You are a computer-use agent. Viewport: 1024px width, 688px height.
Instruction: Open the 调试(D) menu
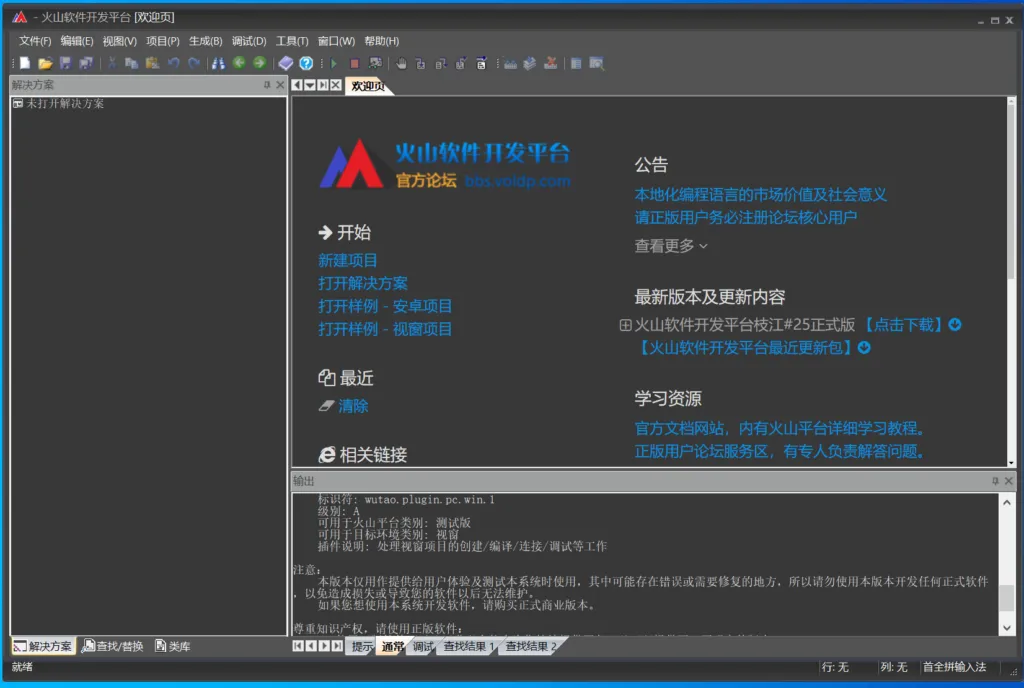pyautogui.click(x=249, y=41)
